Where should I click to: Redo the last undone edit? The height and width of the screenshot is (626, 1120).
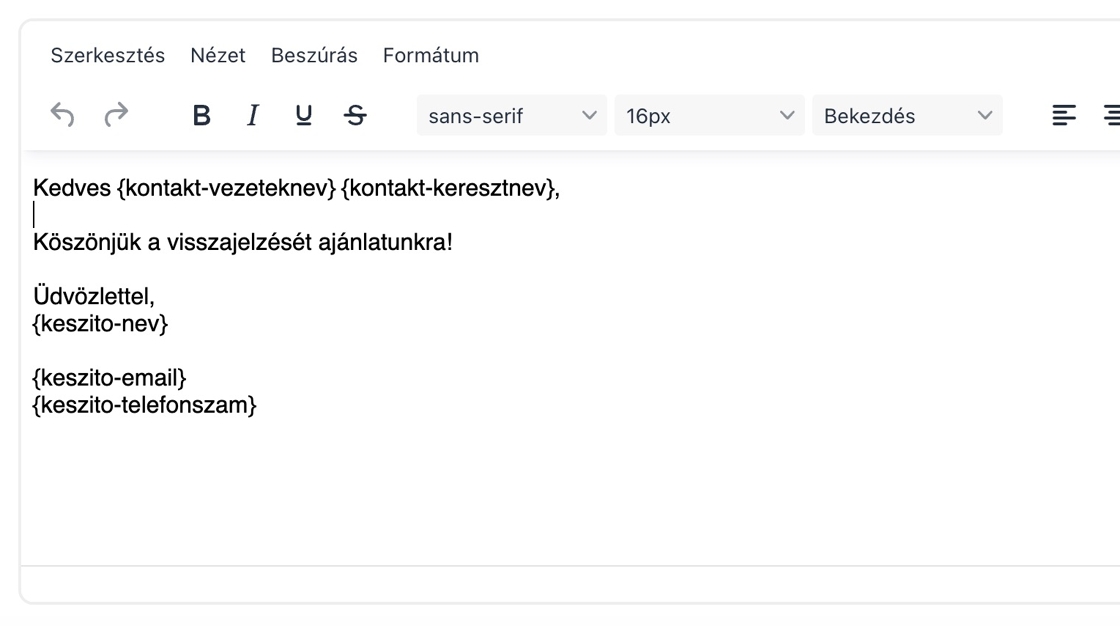(116, 116)
